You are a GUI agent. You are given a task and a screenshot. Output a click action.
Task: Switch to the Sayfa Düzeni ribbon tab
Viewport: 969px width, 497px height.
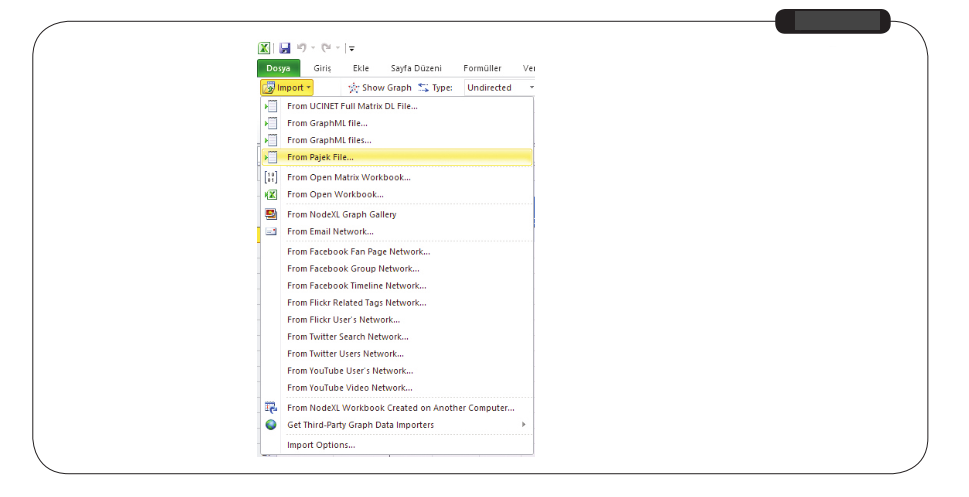tap(416, 68)
